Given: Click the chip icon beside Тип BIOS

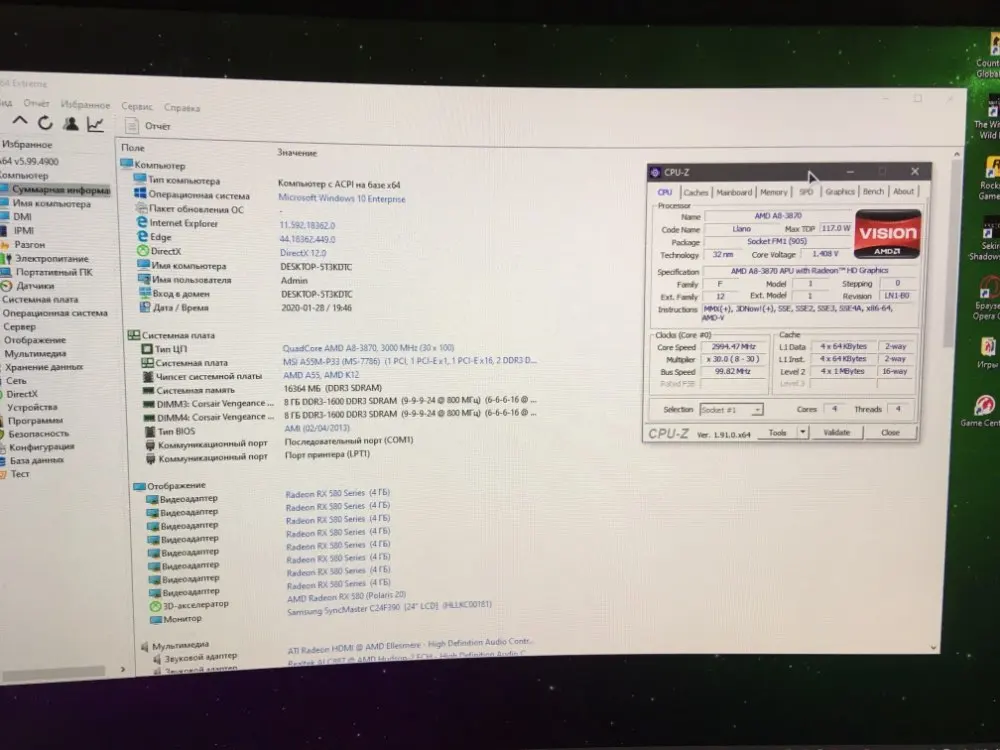Looking at the screenshot, I should point(150,431).
